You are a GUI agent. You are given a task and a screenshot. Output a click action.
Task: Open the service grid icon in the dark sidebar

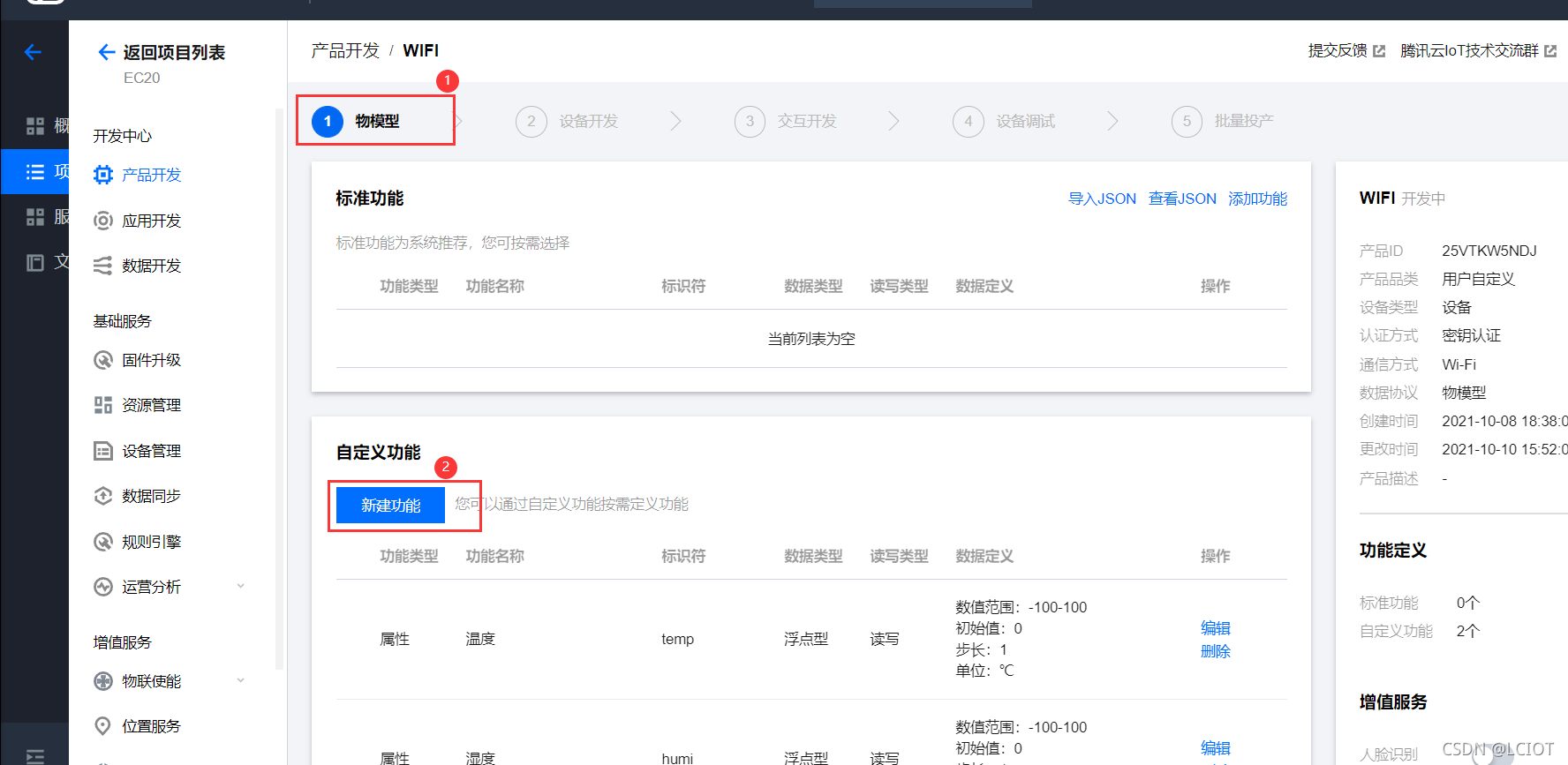click(35, 217)
